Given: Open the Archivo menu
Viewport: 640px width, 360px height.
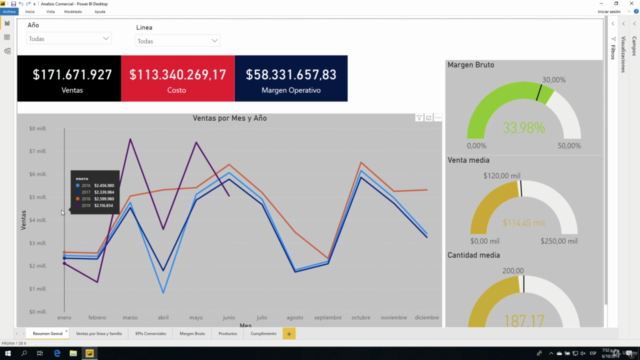Looking at the screenshot, I should 9,11.
